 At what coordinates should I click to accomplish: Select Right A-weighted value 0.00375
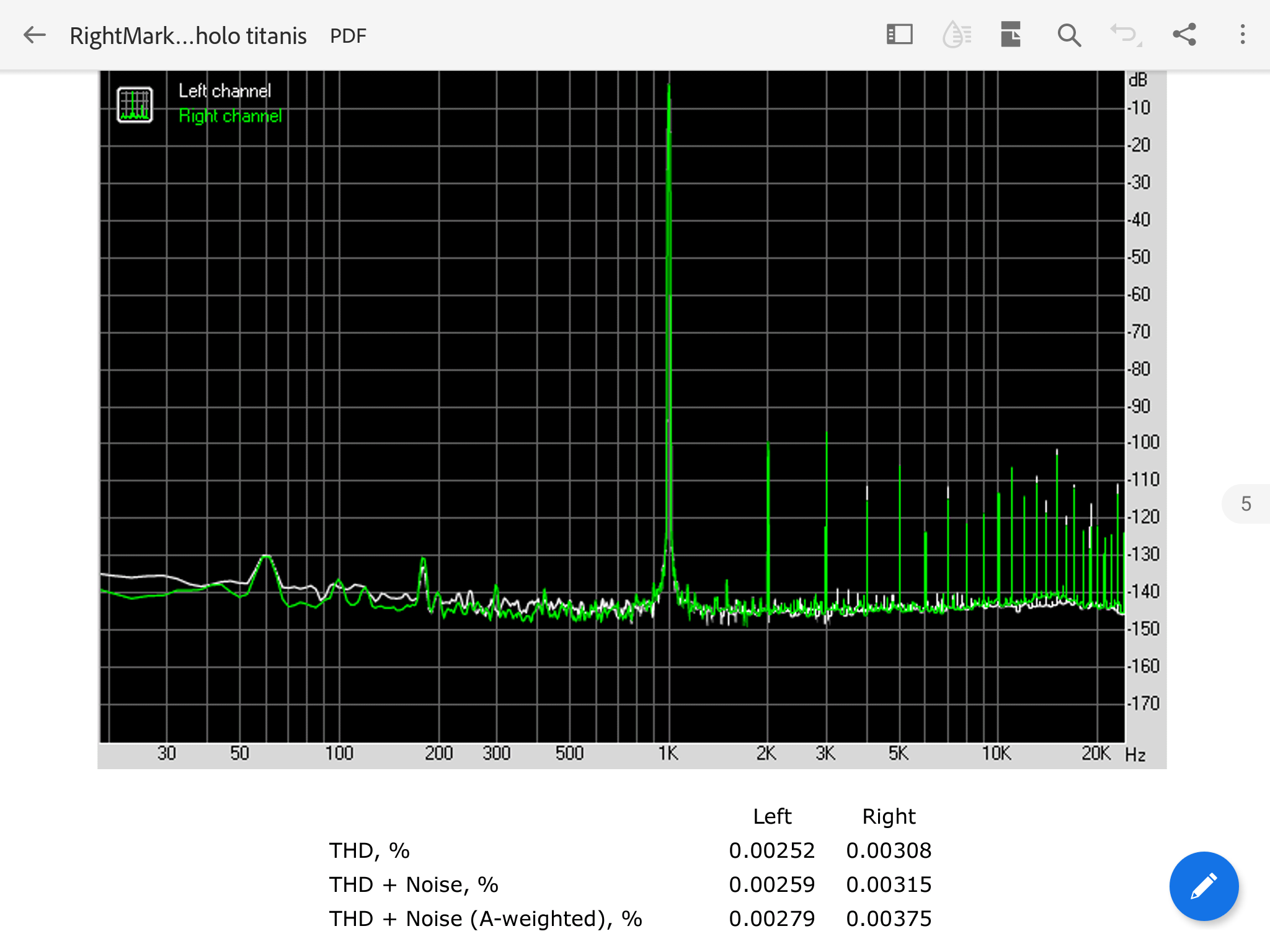[889, 919]
